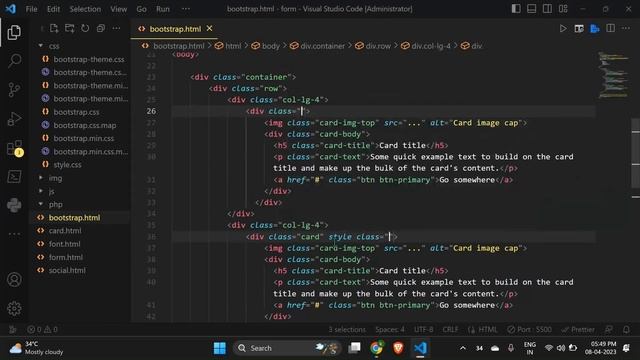The width and height of the screenshot is (640, 360).
Task: Open explorer more actions menu
Action: (116, 28)
